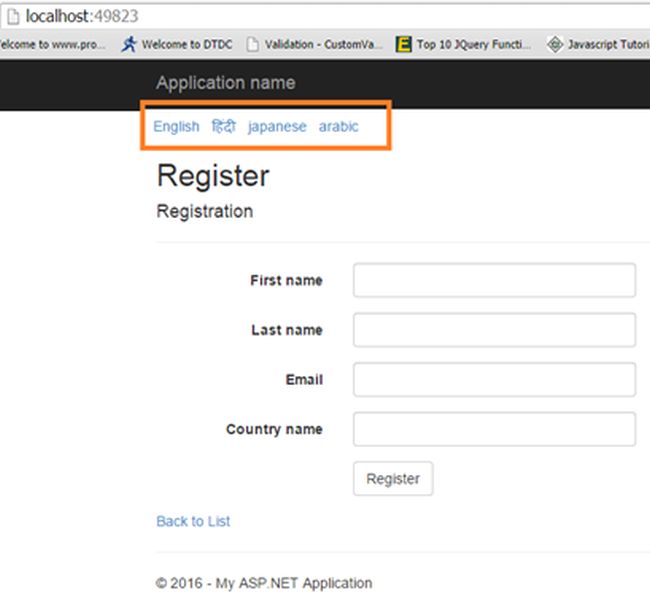
Task: Focus the Last name input field
Action: coord(494,330)
